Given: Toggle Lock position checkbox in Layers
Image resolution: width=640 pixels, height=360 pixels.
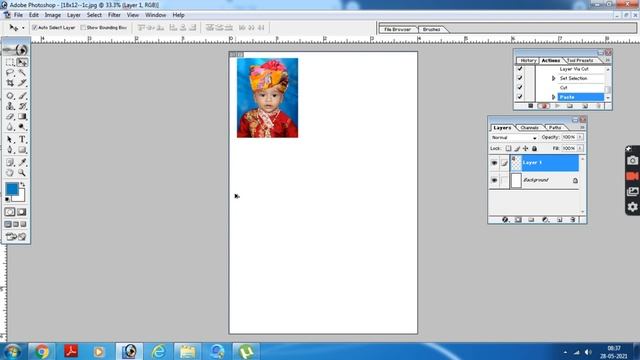Looking at the screenshot, I should [x=525, y=149].
